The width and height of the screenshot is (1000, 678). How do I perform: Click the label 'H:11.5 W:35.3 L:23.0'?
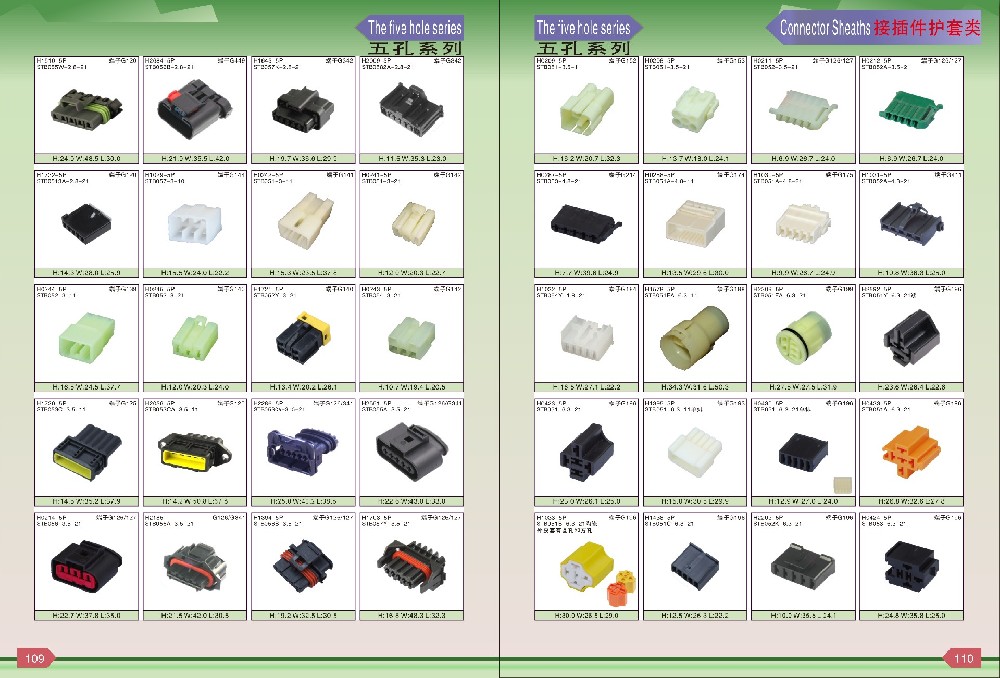[411, 158]
